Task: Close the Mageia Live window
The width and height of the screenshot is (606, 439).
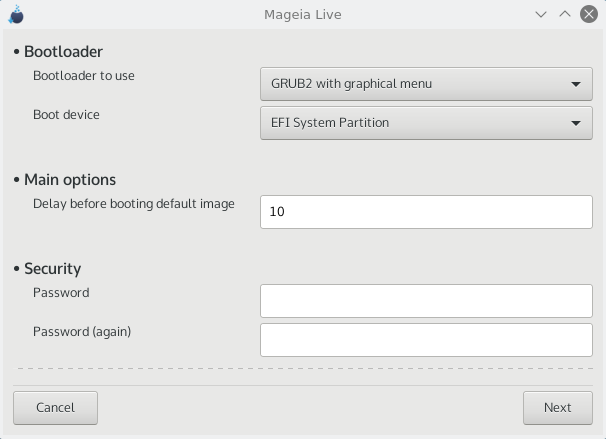Action: [587, 15]
